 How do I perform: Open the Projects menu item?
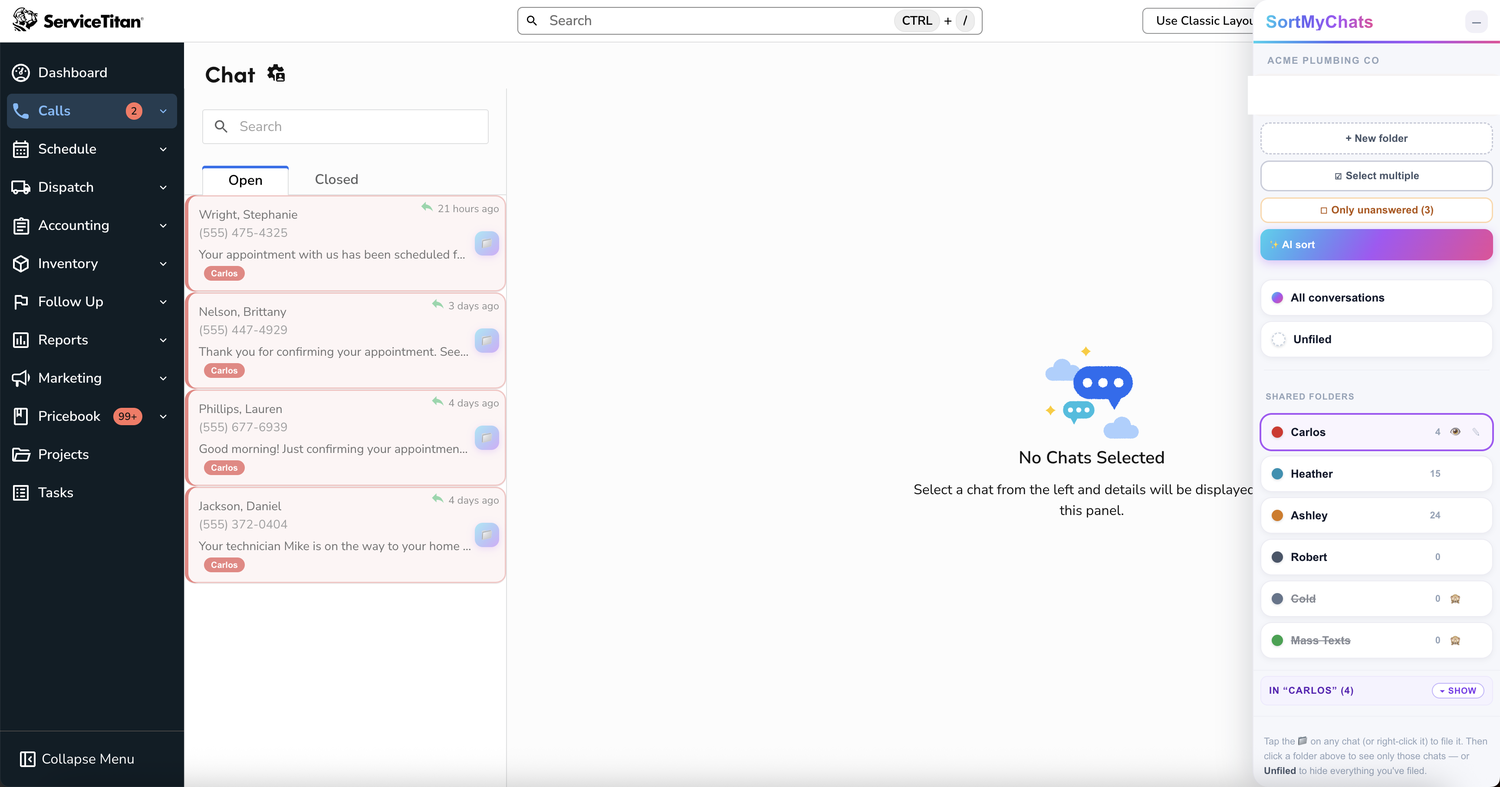point(92,454)
